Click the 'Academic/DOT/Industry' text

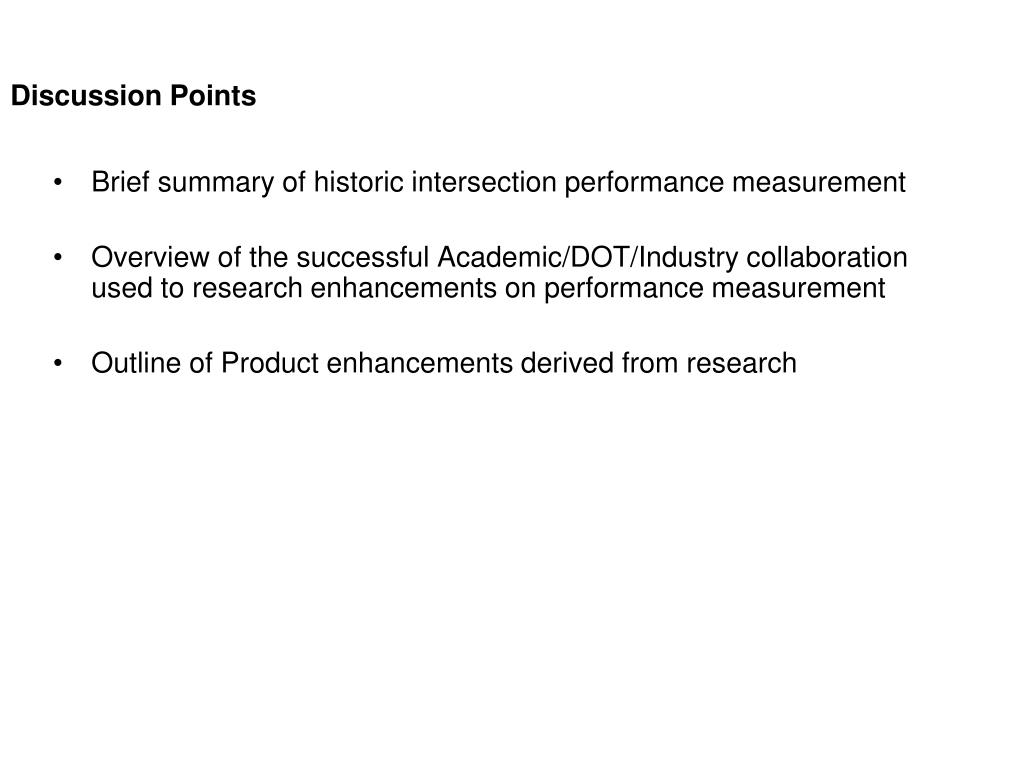(x=588, y=258)
